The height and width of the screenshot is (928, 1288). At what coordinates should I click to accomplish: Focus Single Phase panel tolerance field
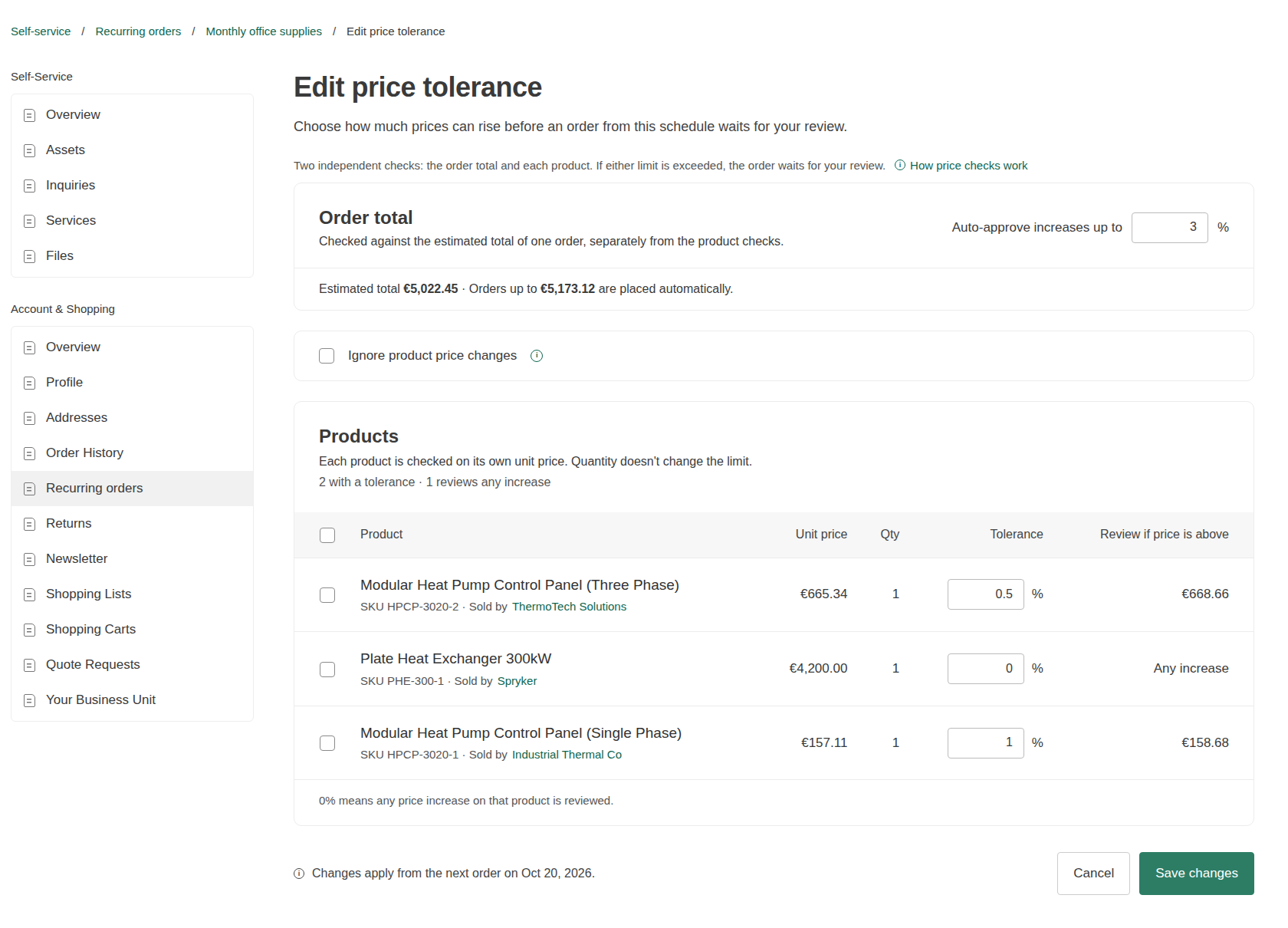(x=986, y=743)
